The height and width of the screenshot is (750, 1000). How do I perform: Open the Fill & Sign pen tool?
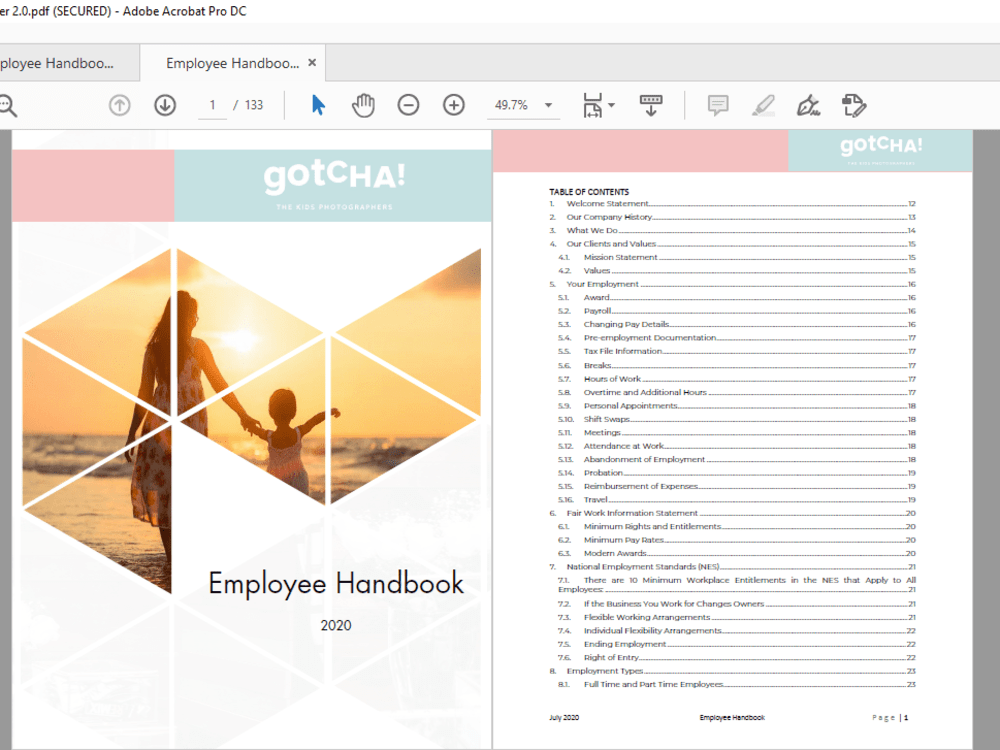809,105
